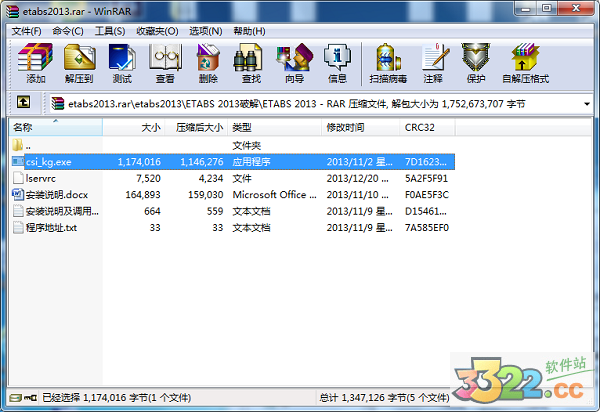This screenshot has width=600, height=412.
Task: Open the Commands (命令) menu
Action: pos(68,31)
